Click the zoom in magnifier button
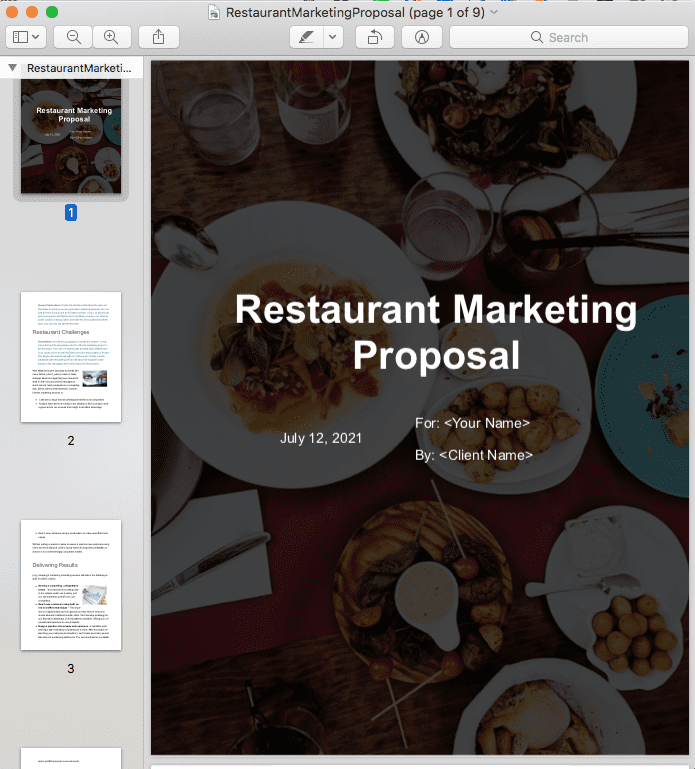The height and width of the screenshot is (769, 695). coord(111,37)
